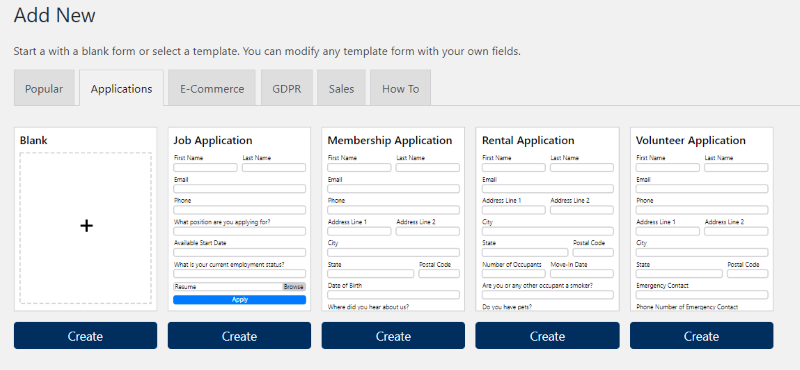The height and width of the screenshot is (370, 800).
Task: Open the Sales tab
Action: [x=341, y=88]
